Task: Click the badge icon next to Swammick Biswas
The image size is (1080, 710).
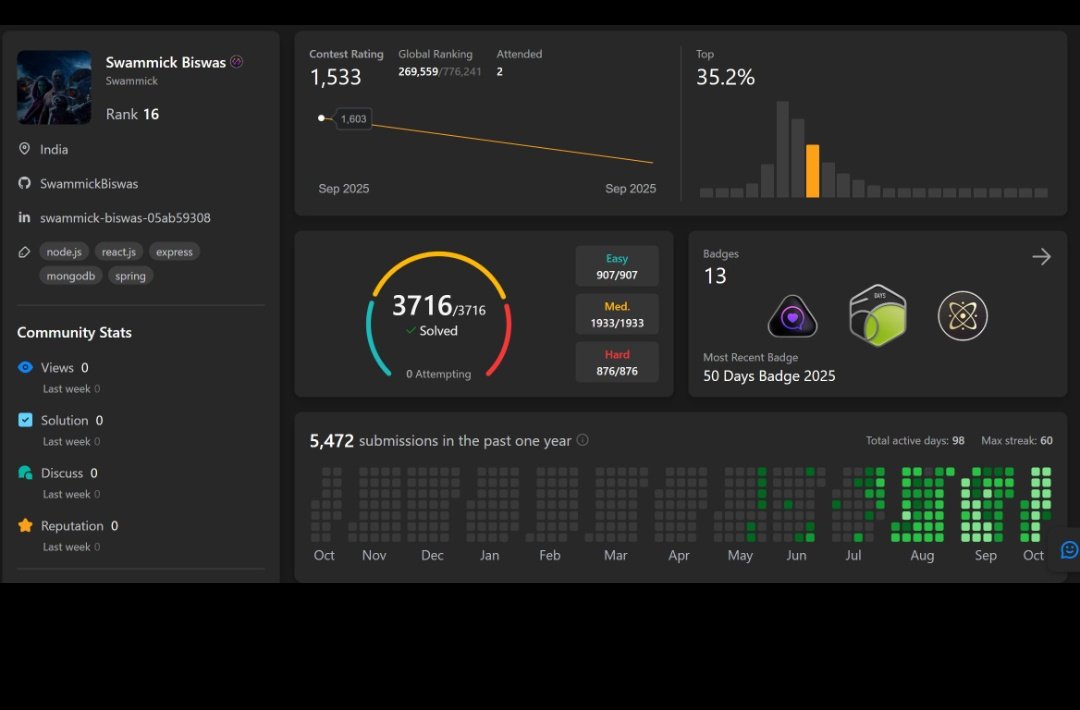Action: [237, 62]
